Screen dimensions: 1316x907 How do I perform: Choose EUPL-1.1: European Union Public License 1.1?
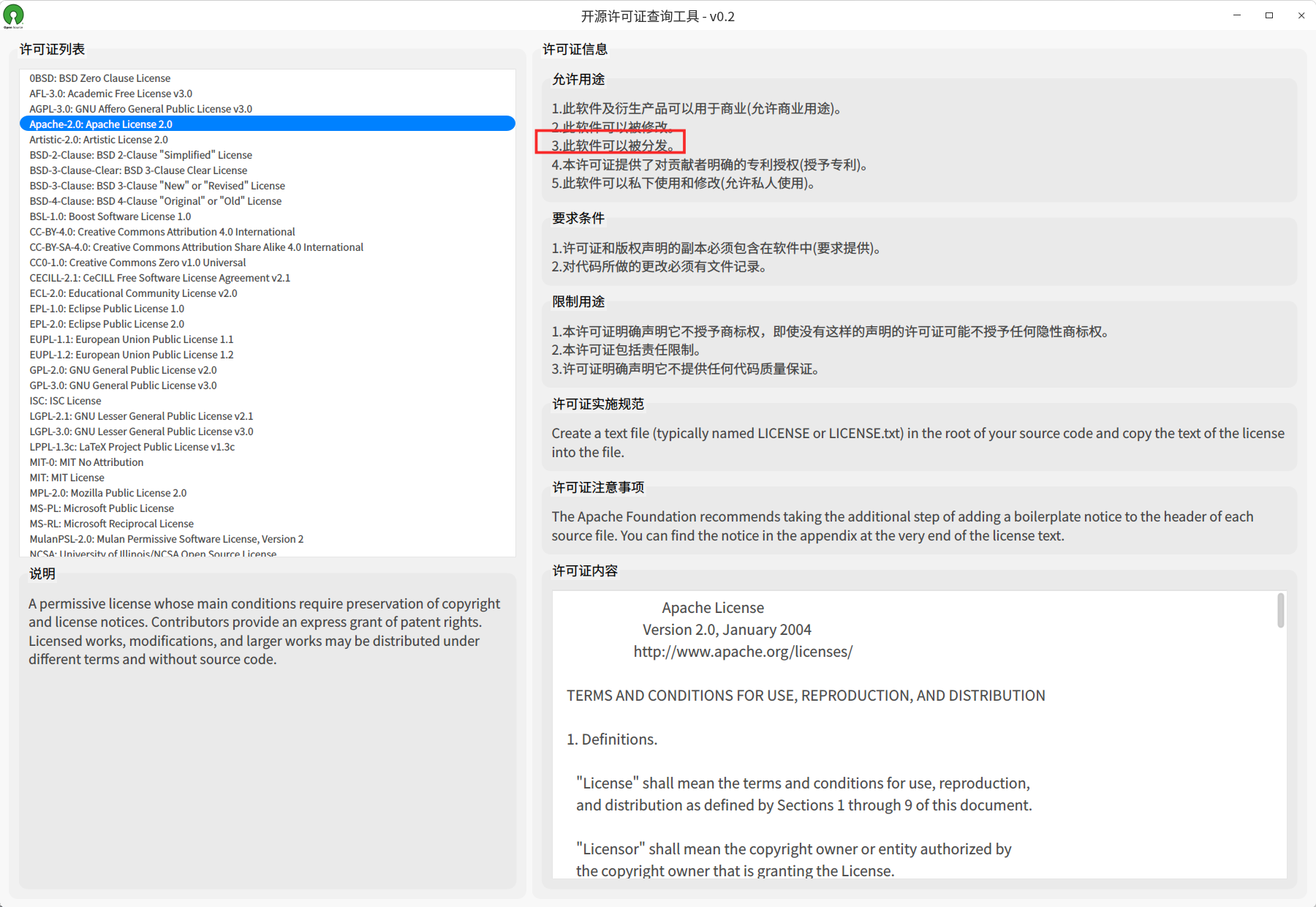(x=268, y=339)
